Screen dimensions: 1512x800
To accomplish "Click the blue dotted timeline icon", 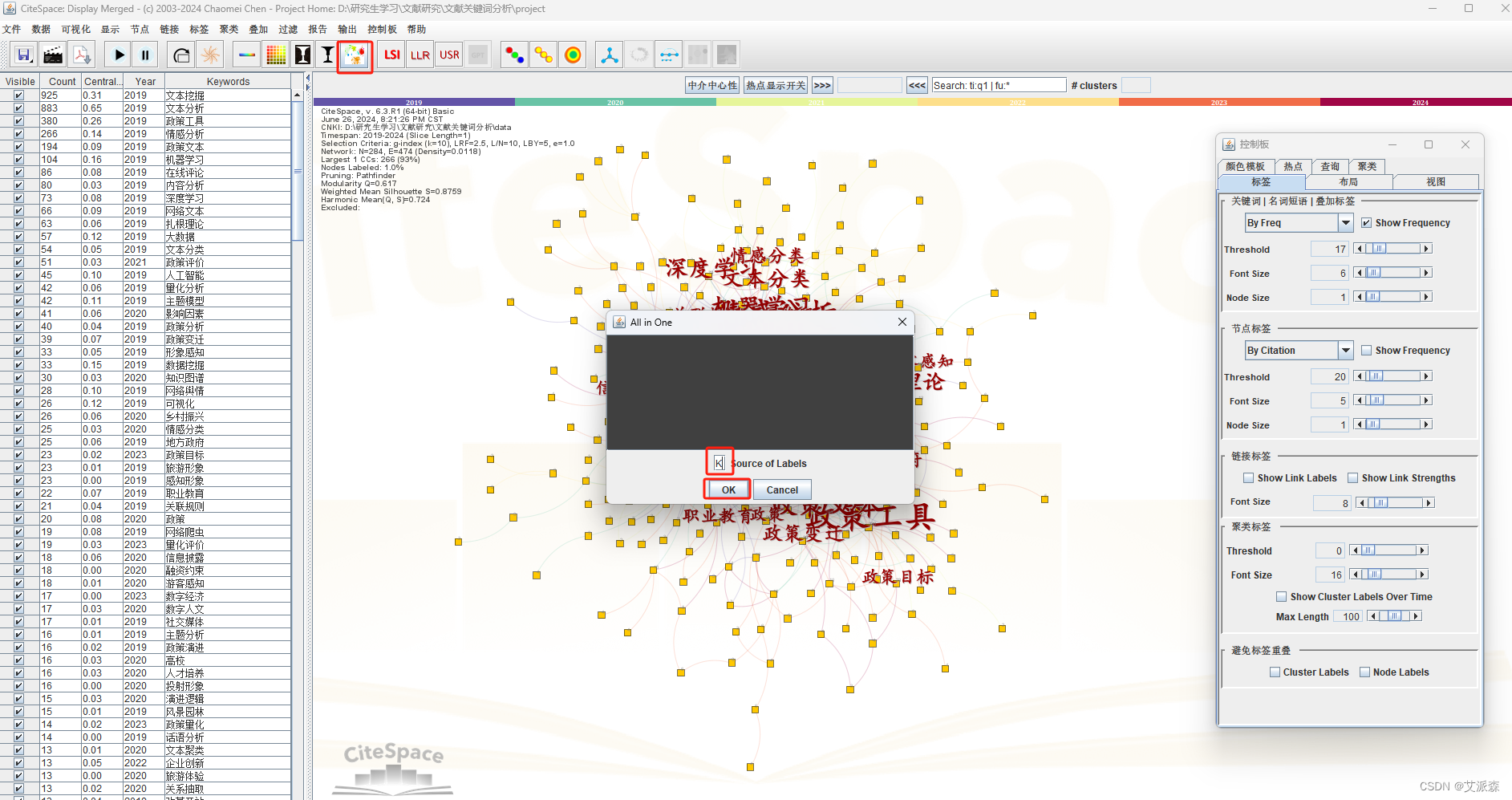I will coord(667,55).
